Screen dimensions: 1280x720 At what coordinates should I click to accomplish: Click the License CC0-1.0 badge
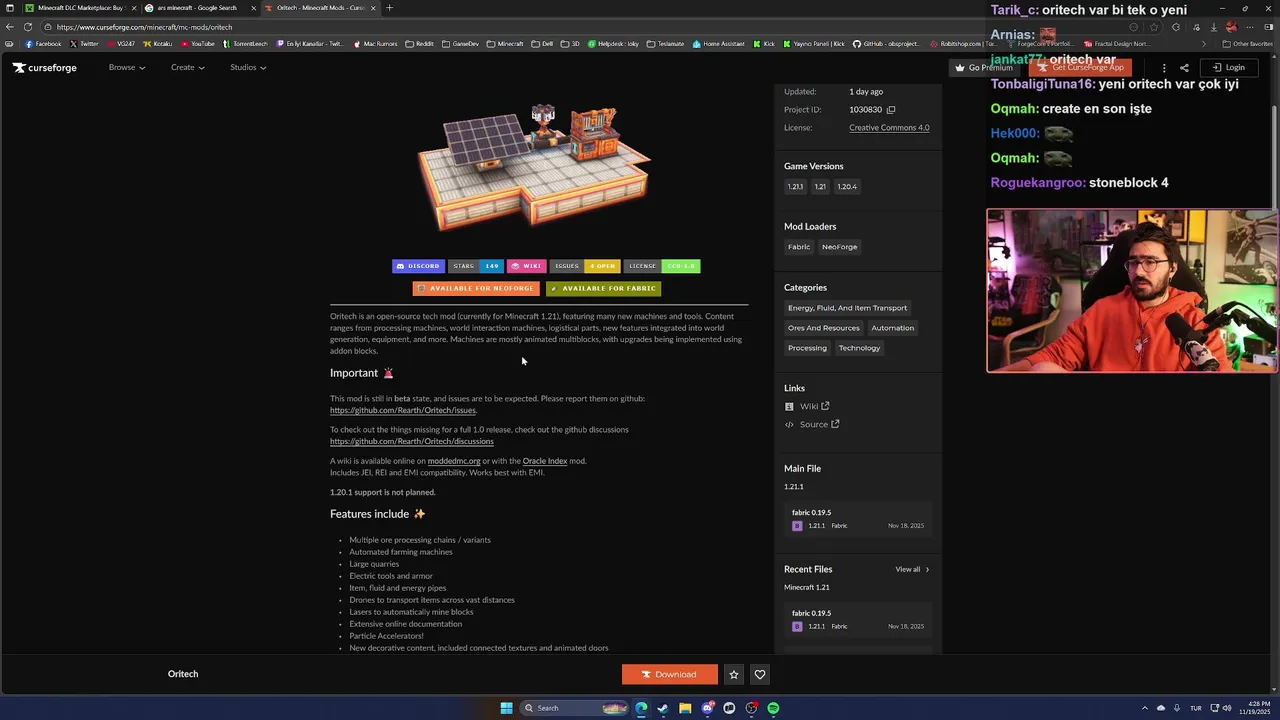[x=661, y=266]
